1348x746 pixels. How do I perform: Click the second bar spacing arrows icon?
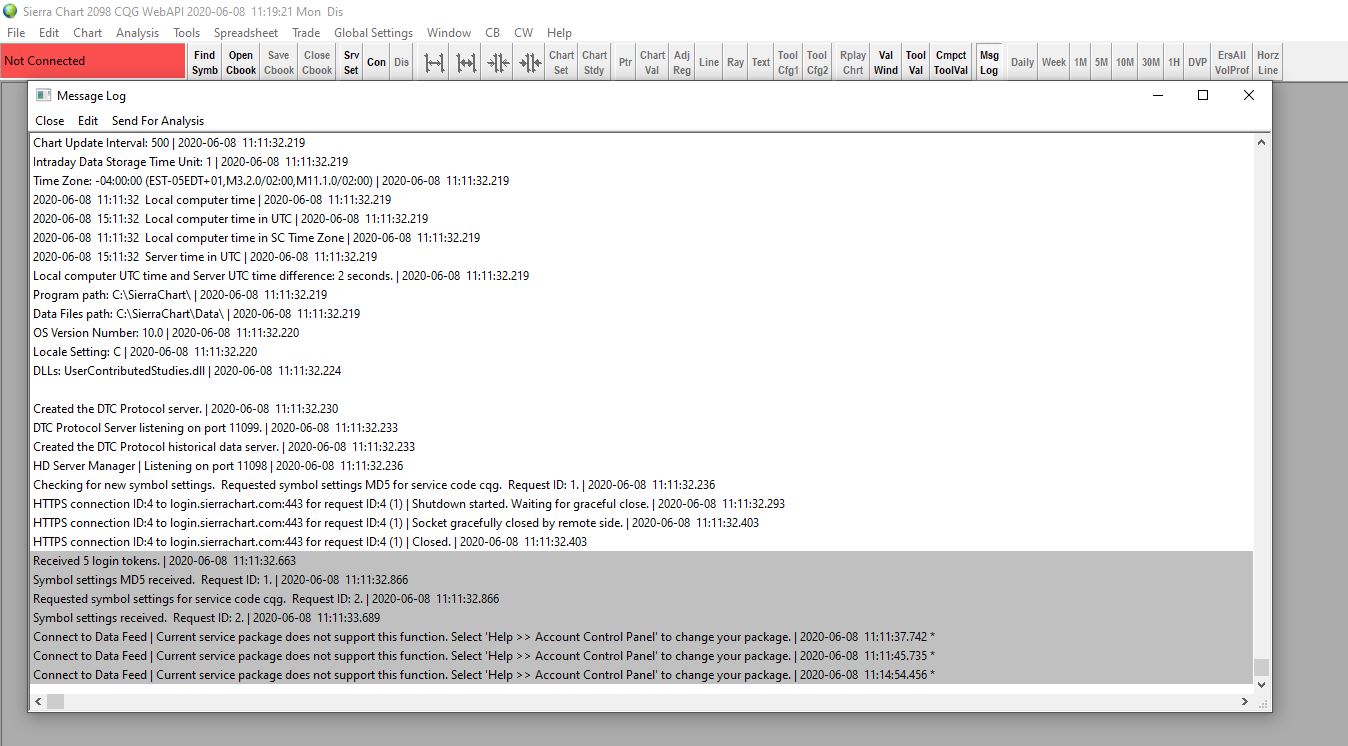point(467,62)
